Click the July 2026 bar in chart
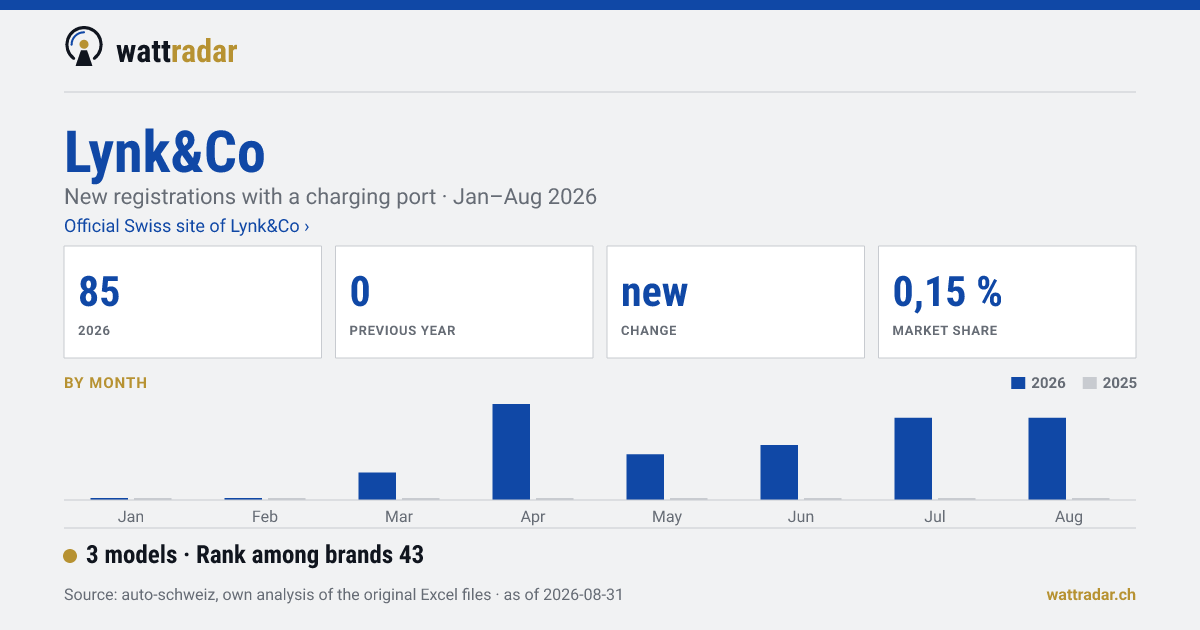 pyautogui.click(x=913, y=459)
